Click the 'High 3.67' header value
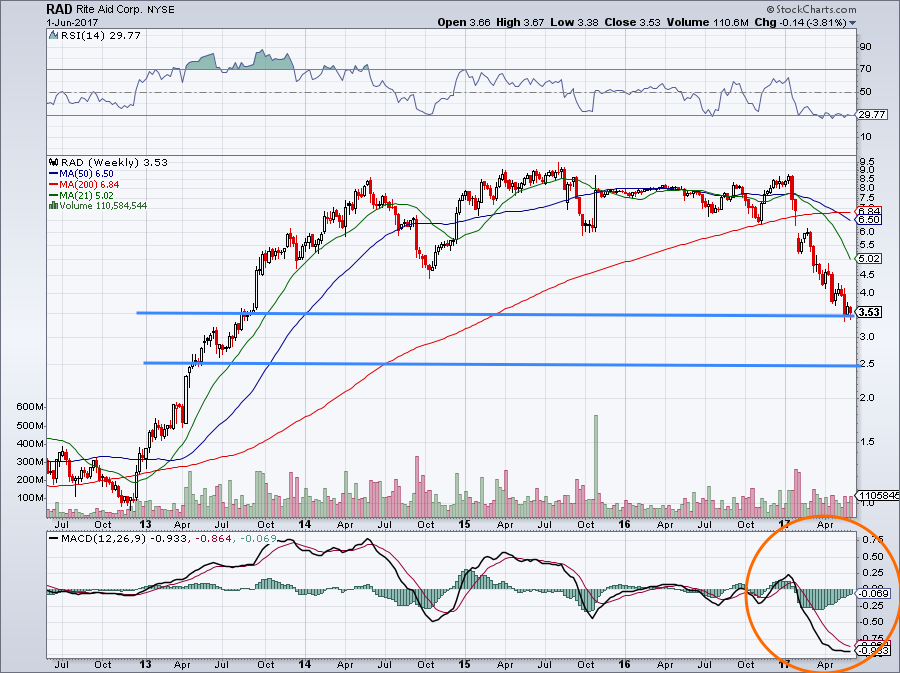The height and width of the screenshot is (673, 900). [519, 22]
